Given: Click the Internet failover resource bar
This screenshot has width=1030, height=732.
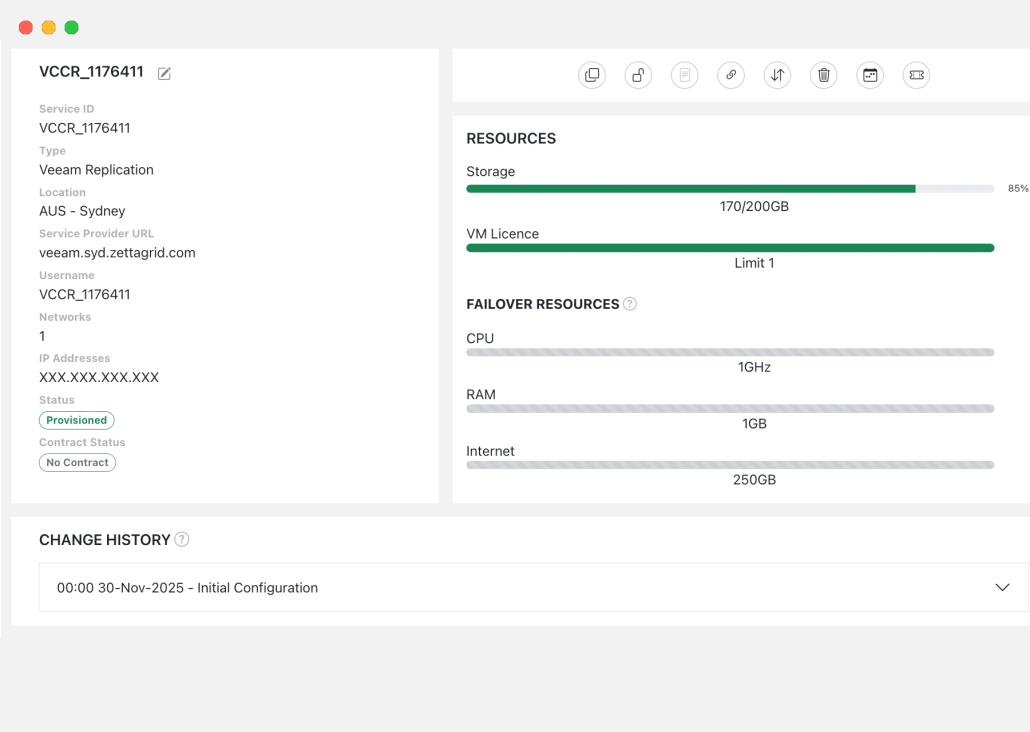Looking at the screenshot, I should (730, 465).
